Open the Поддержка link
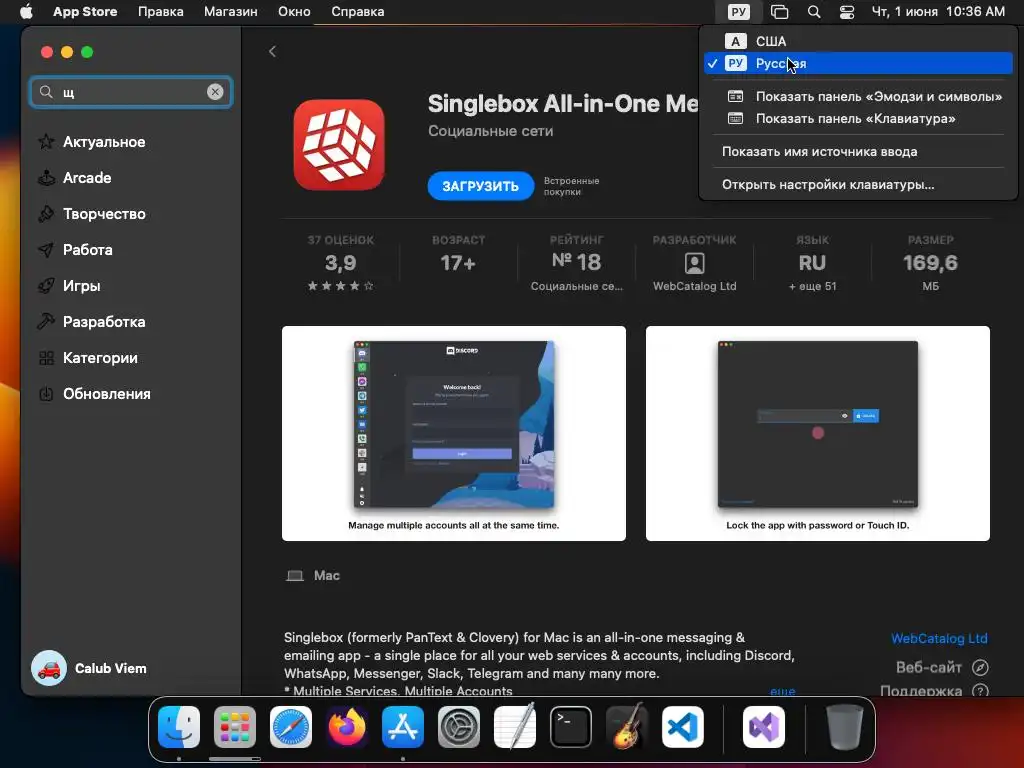Image resolution: width=1024 pixels, height=768 pixels. click(934, 690)
